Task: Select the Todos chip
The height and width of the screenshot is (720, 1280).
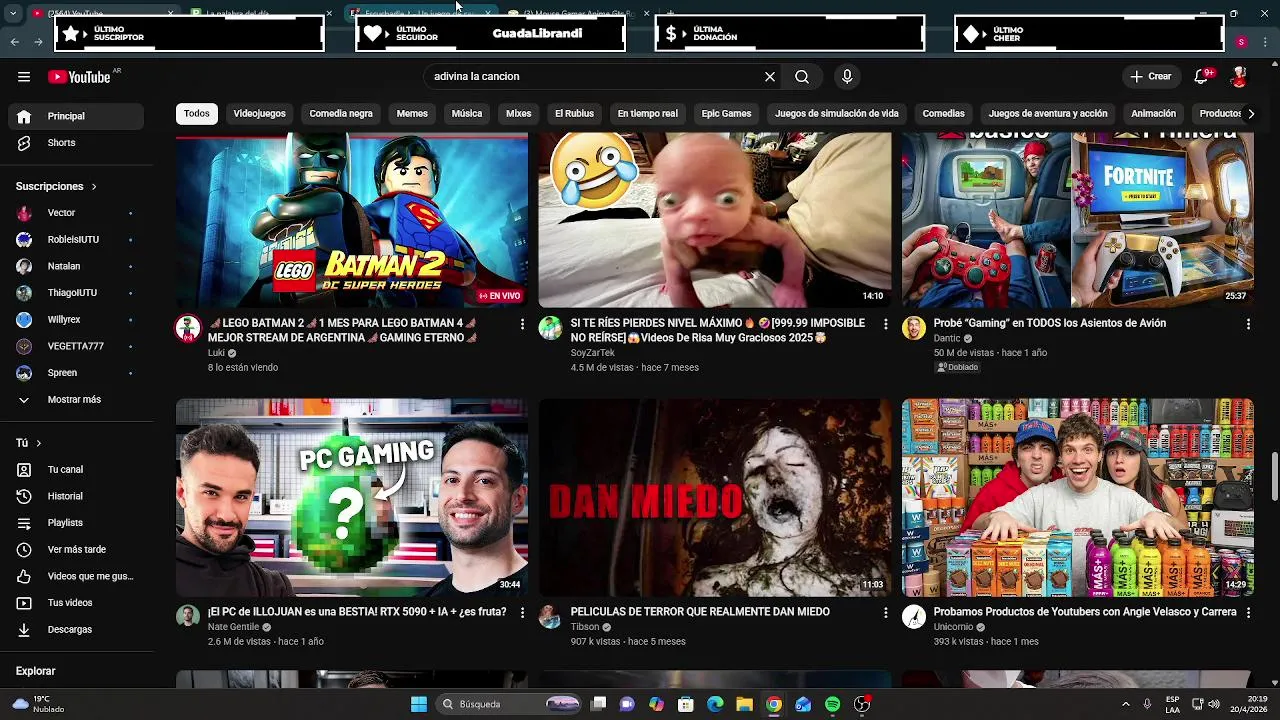Action: 197,114
